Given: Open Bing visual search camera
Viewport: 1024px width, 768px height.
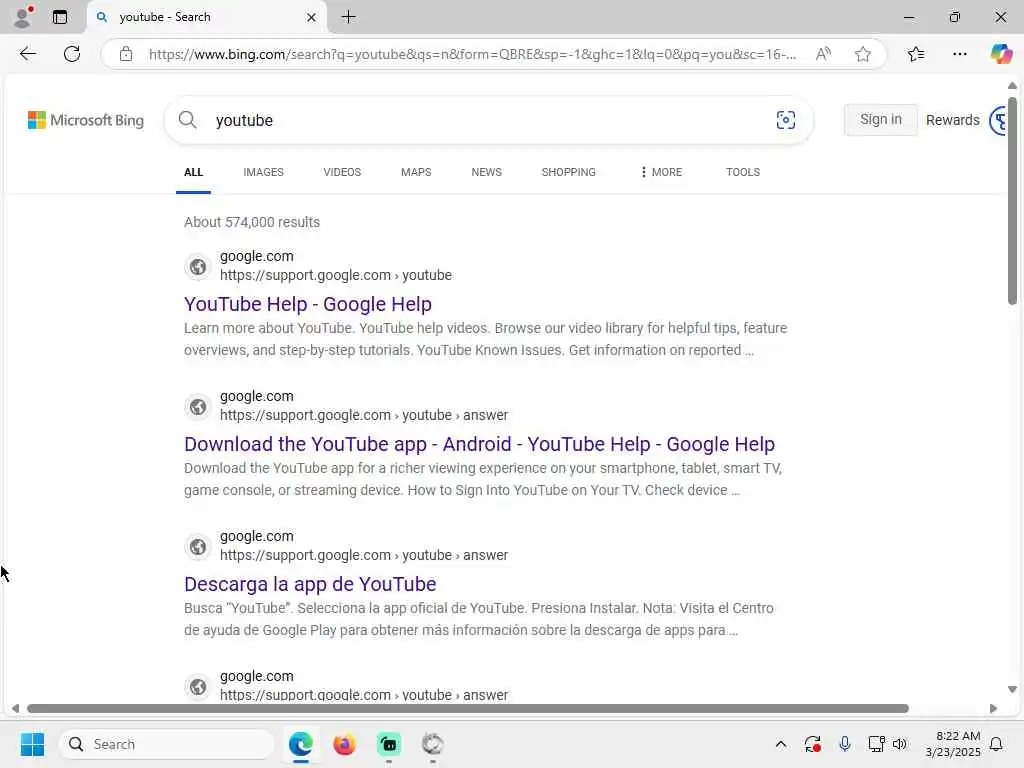Looking at the screenshot, I should tap(786, 120).
